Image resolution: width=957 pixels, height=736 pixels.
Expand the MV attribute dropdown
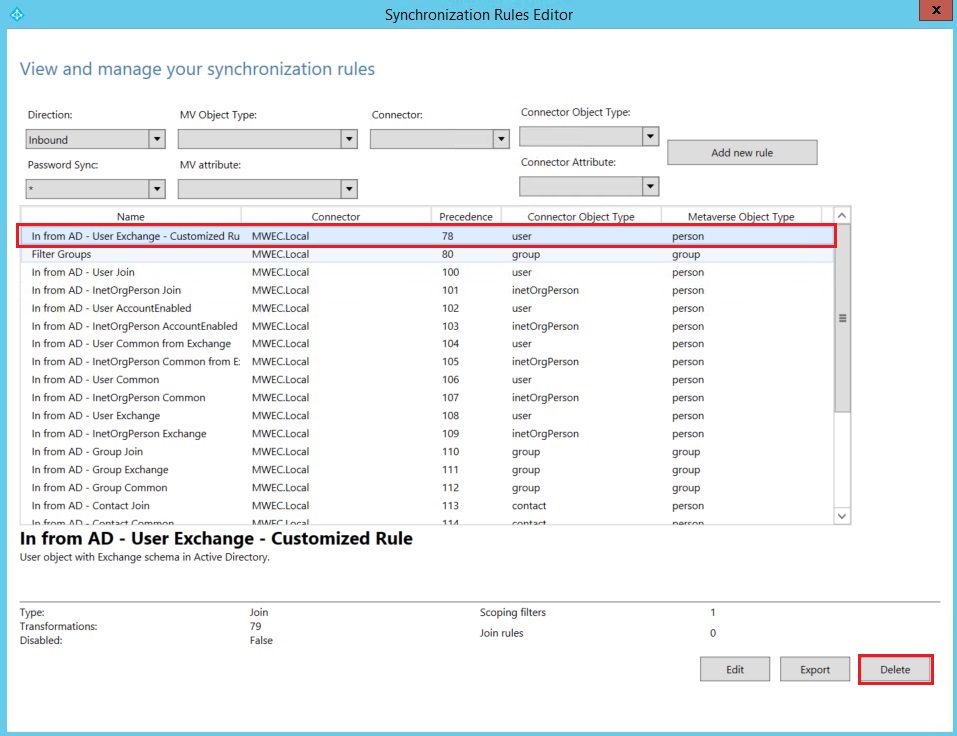click(348, 189)
